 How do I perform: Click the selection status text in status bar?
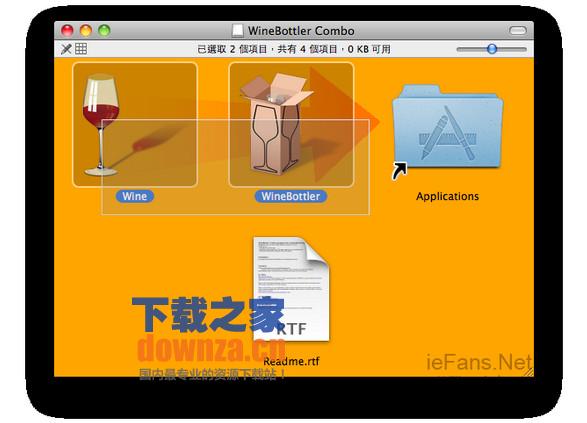pos(294,49)
